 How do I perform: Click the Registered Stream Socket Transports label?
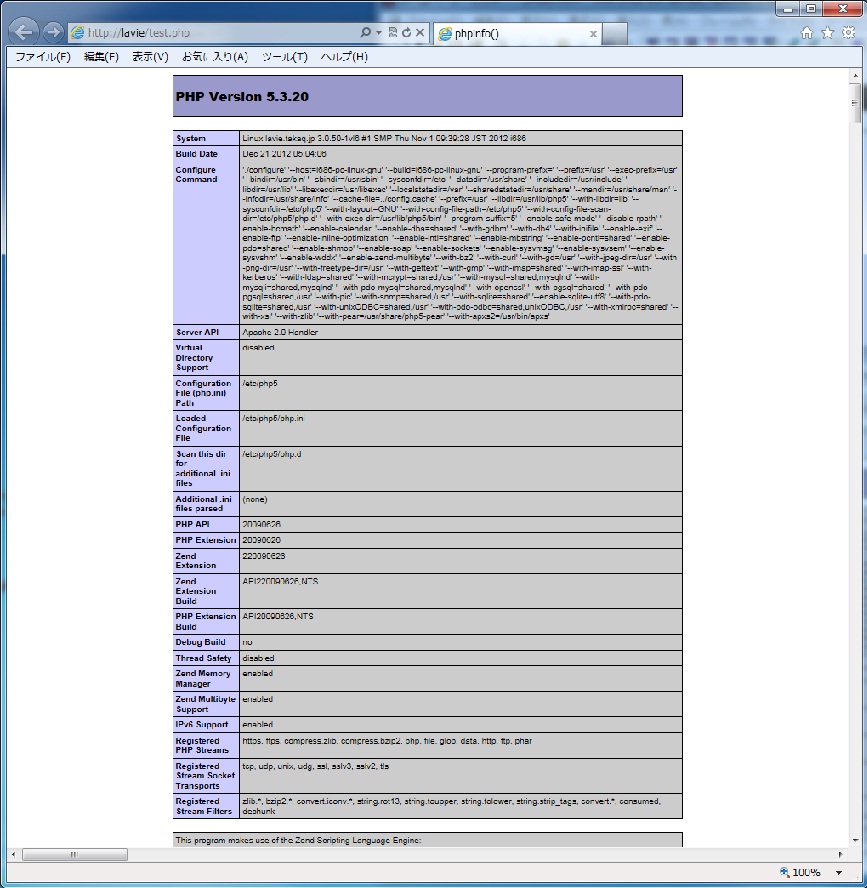204,776
